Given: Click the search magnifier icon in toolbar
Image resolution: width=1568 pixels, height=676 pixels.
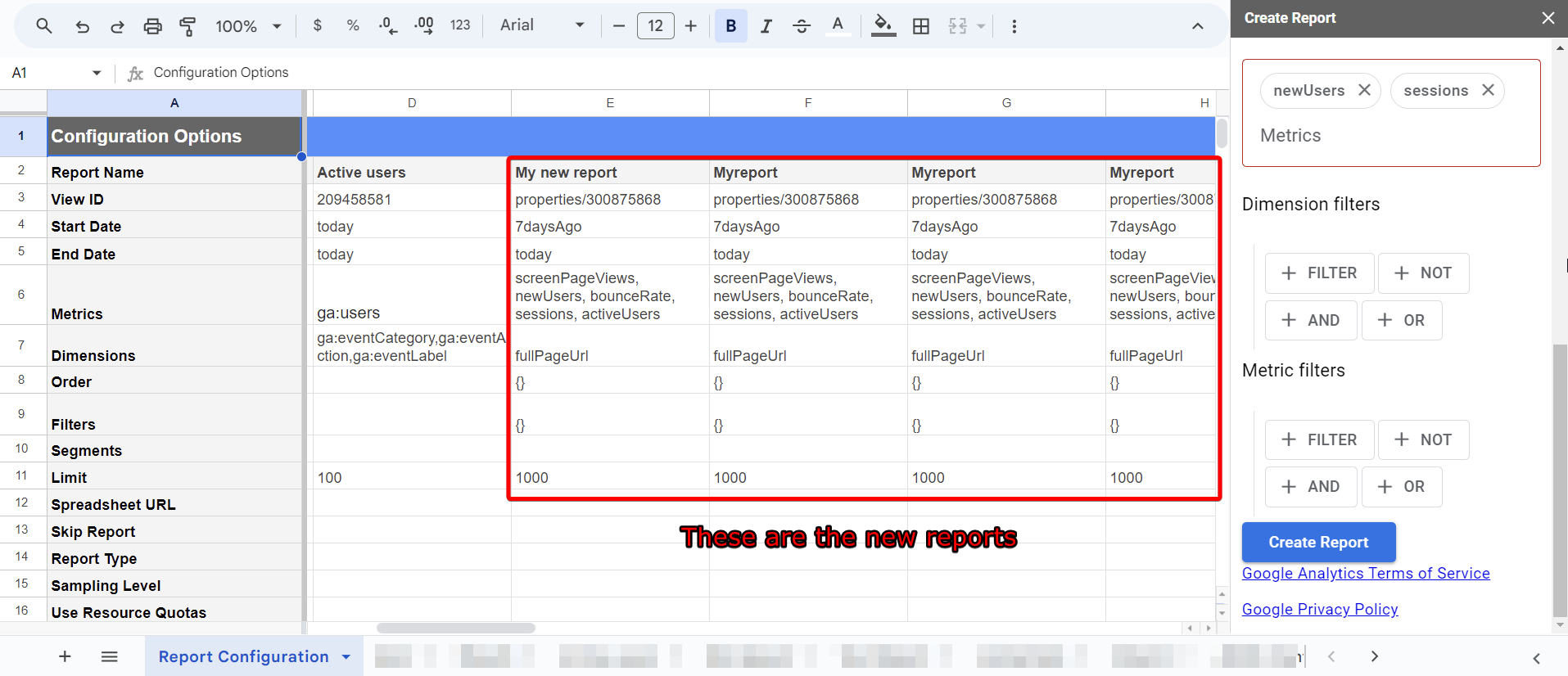Looking at the screenshot, I should click(44, 26).
